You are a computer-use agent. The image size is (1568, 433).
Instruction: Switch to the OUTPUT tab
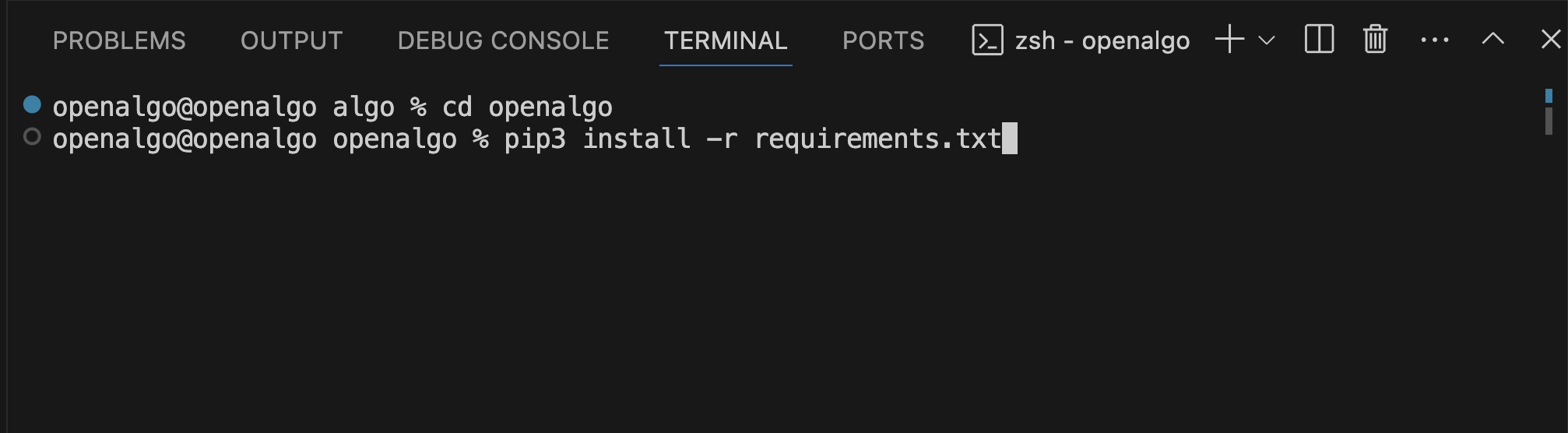point(291,40)
